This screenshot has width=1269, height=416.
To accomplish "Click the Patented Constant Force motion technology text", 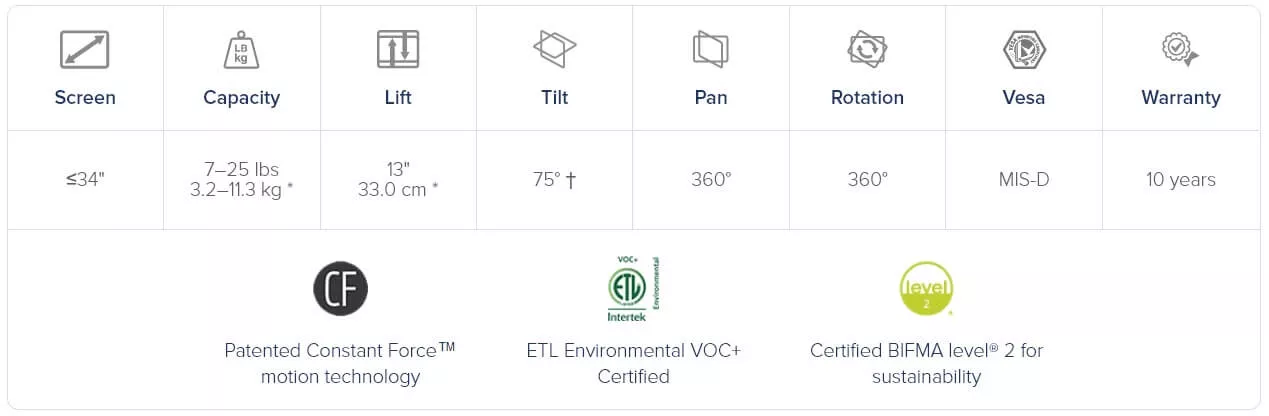I will (340, 364).
